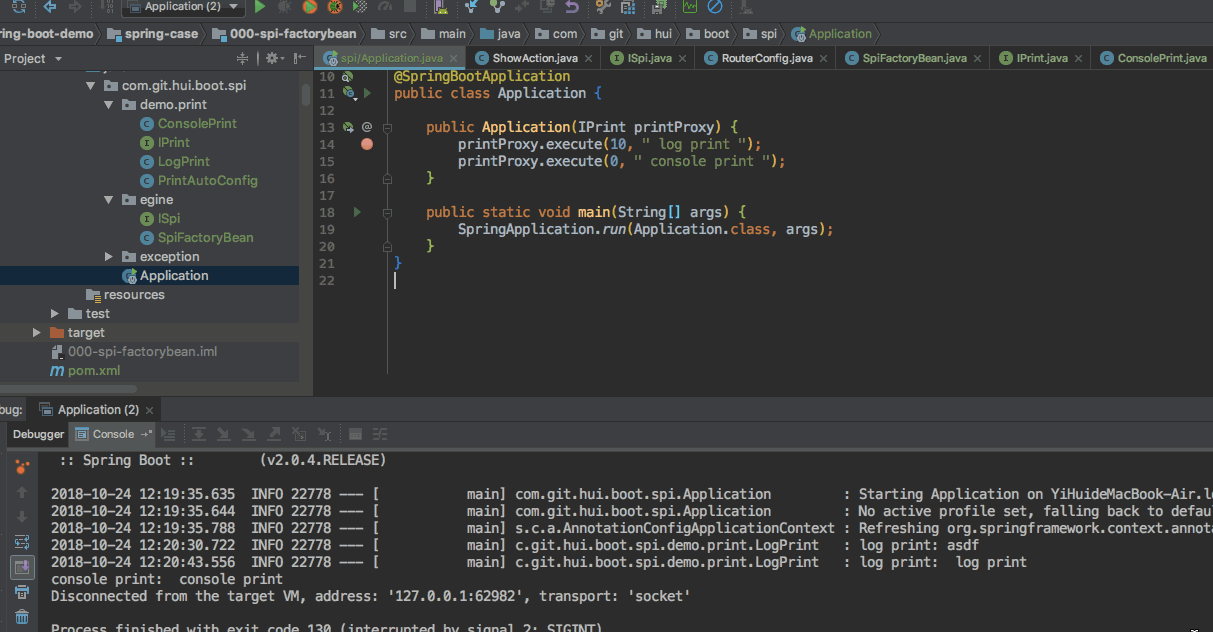Collapse the demo.print package
This screenshot has width=1213, height=632.
pyautogui.click(x=109, y=105)
